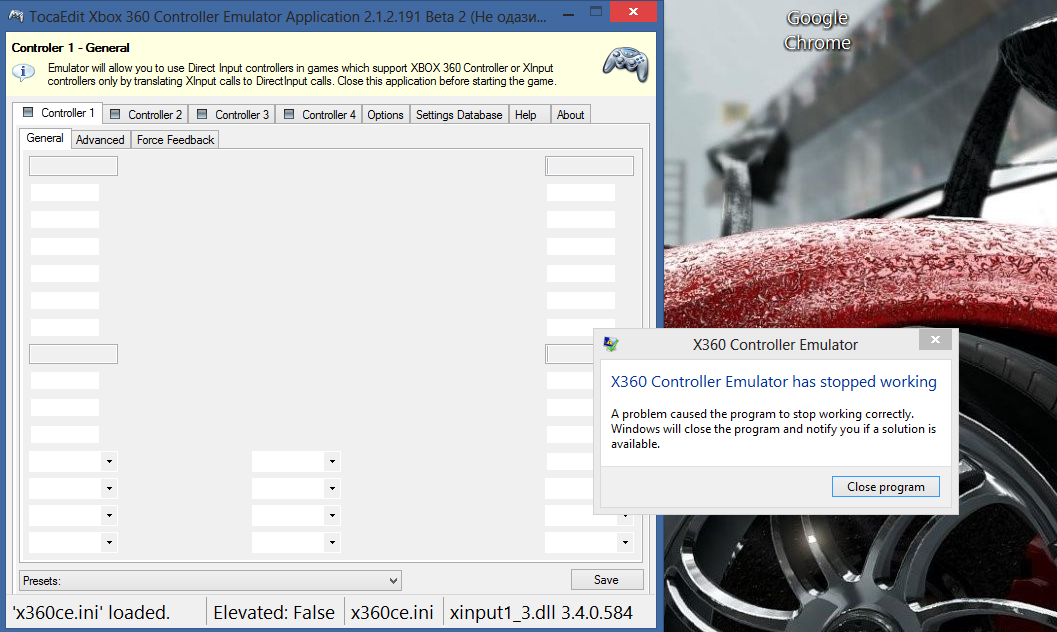Click "X360 Controller Emulator has stopped working" heading
1057x632 pixels.
[774, 381]
